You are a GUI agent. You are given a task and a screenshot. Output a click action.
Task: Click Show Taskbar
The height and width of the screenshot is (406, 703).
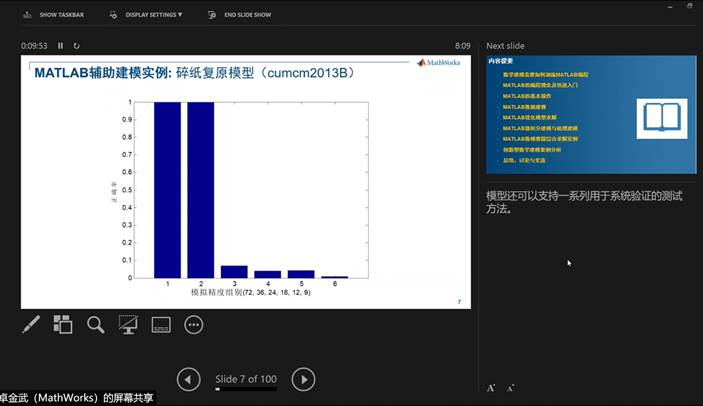[54, 15]
